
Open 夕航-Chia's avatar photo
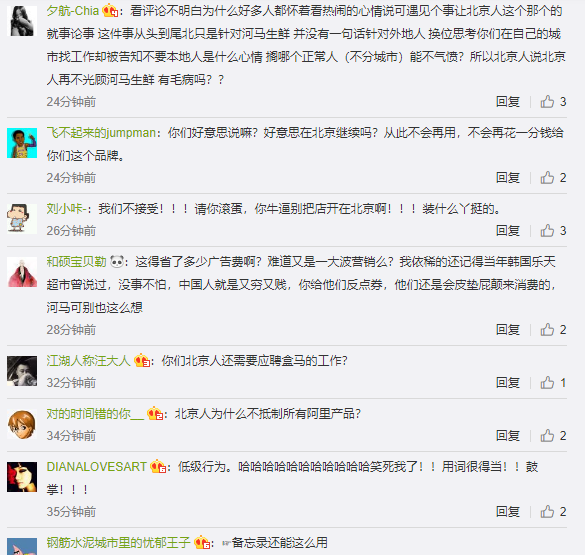tap(22, 21)
